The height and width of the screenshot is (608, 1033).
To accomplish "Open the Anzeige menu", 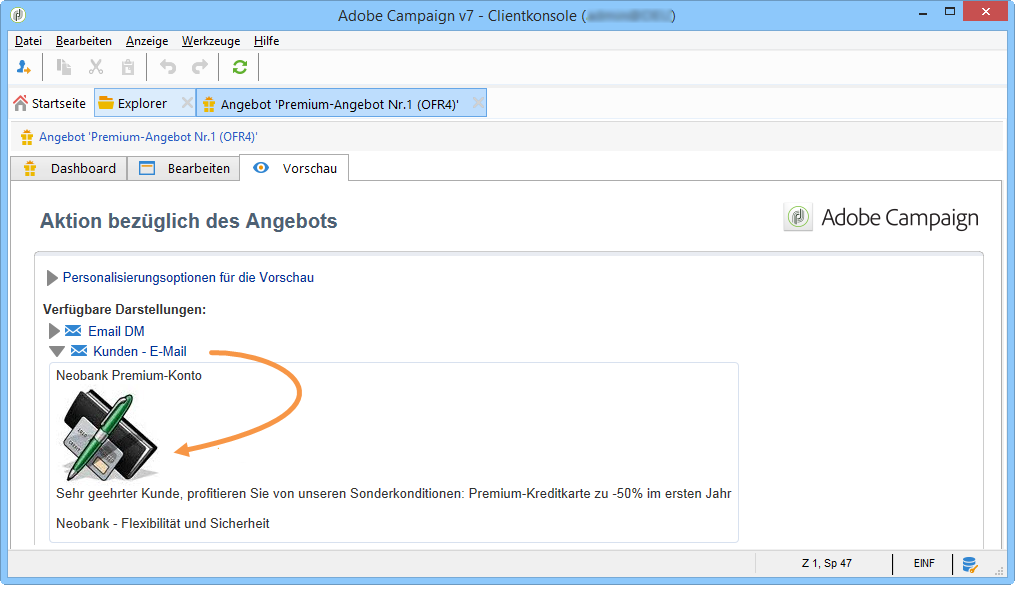I will [x=147, y=41].
